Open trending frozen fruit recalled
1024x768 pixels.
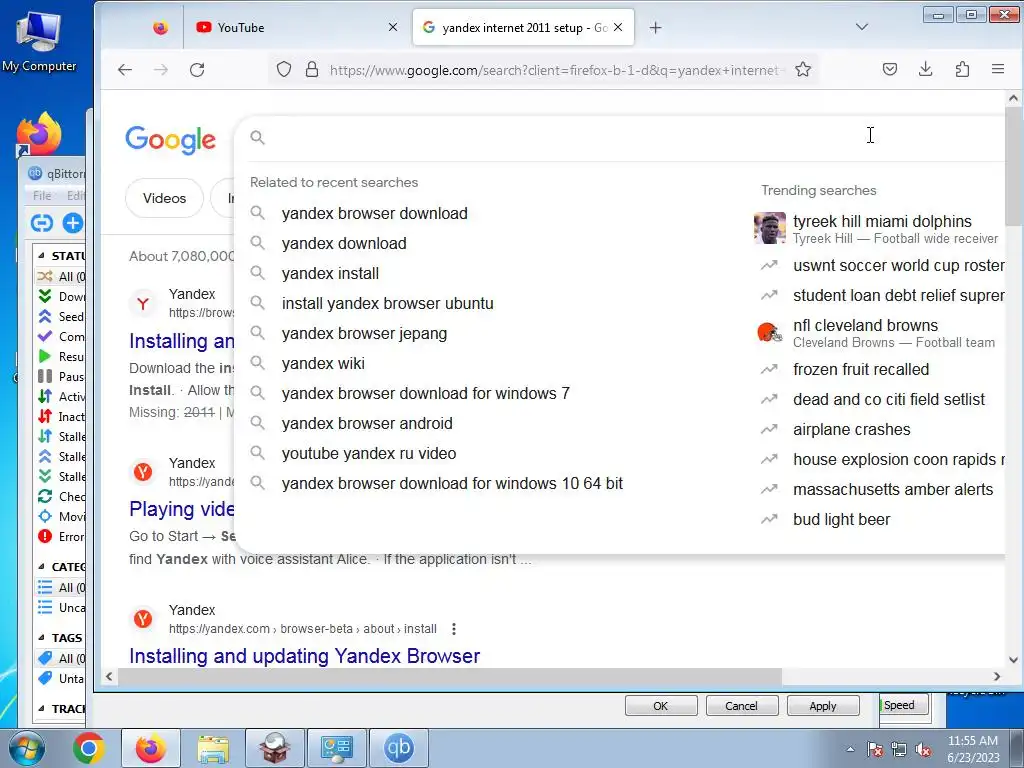coord(861,370)
